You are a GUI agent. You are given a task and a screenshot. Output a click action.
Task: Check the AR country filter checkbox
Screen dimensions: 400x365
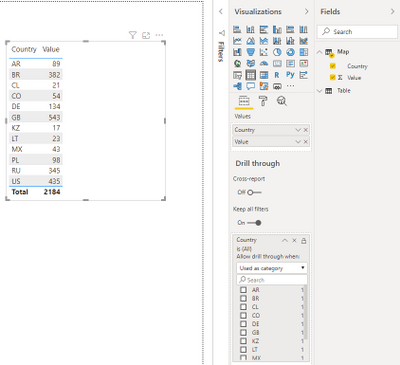pyautogui.click(x=244, y=290)
